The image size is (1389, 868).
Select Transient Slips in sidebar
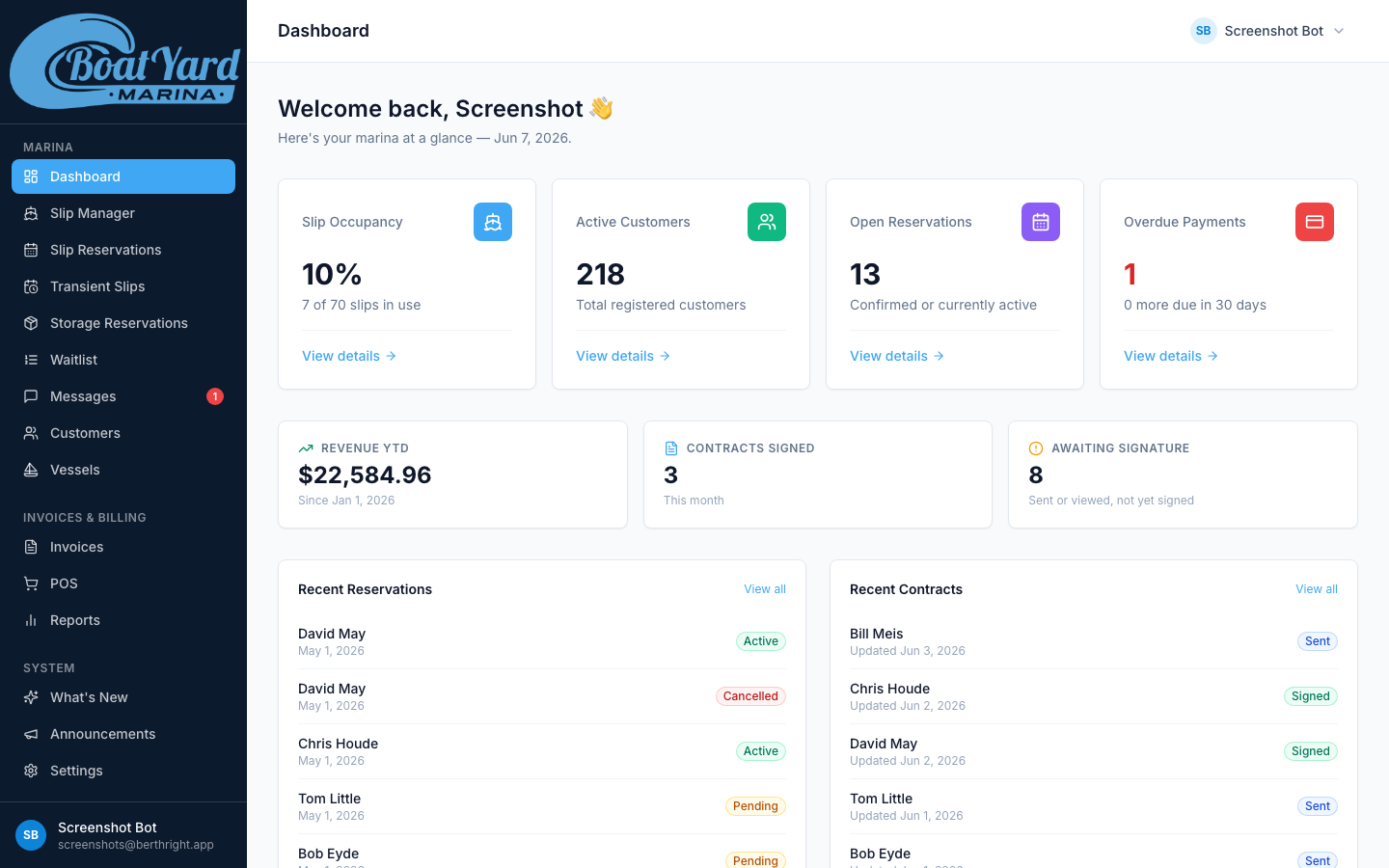coord(123,286)
